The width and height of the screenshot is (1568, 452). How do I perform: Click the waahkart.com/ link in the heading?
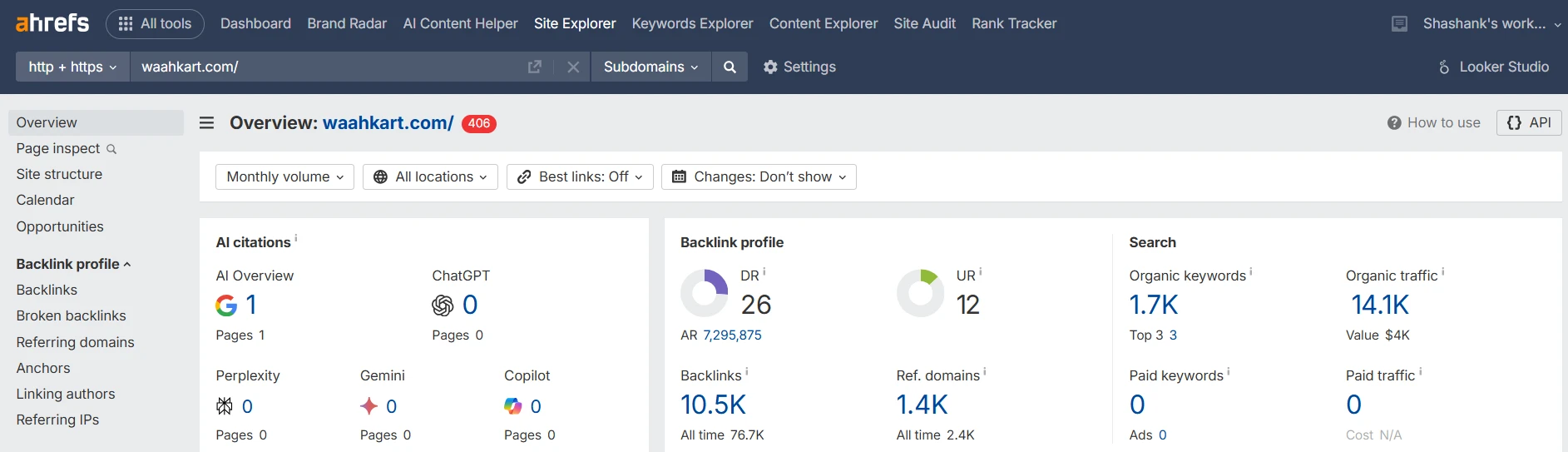(x=388, y=123)
